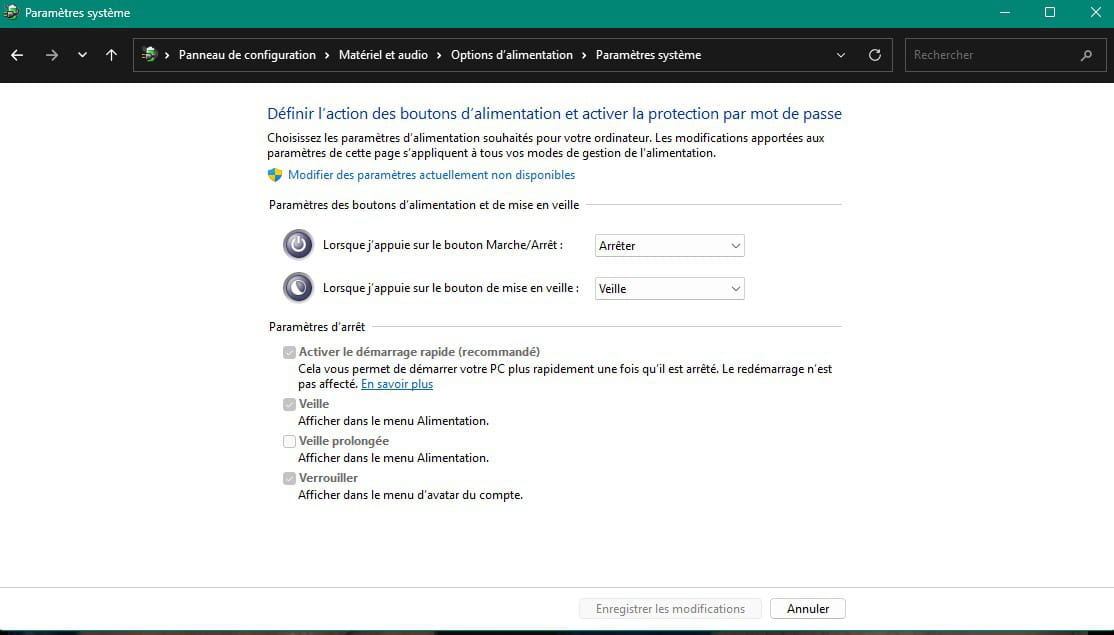1114x635 pixels.
Task: Toggle Activer le démarrage rapide checkbox
Action: click(289, 352)
